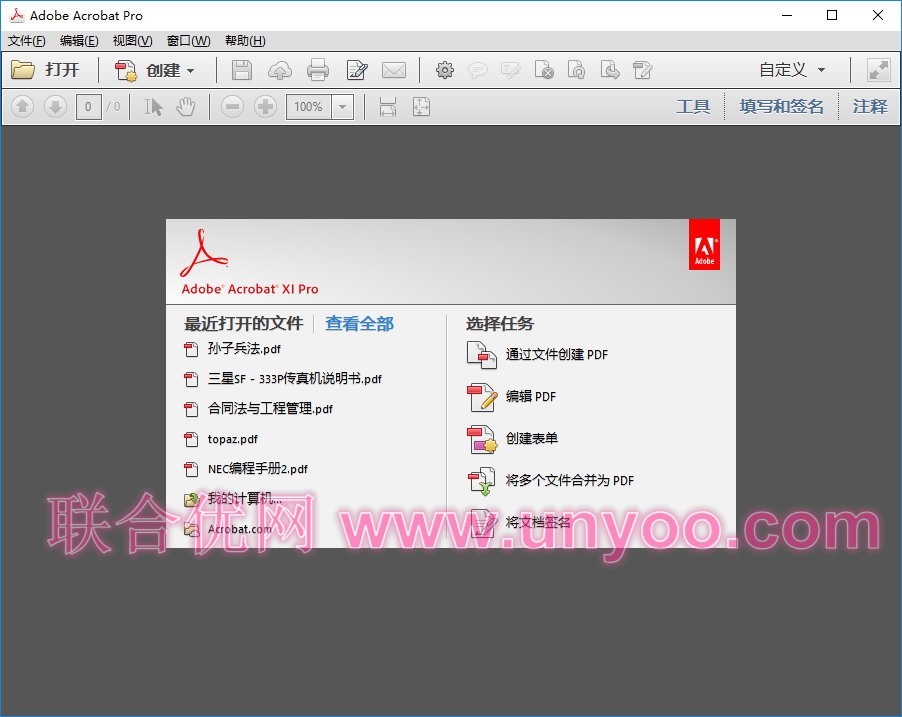Screen dimensions: 902x717
Task: Click the email envelope icon
Action: pos(394,70)
